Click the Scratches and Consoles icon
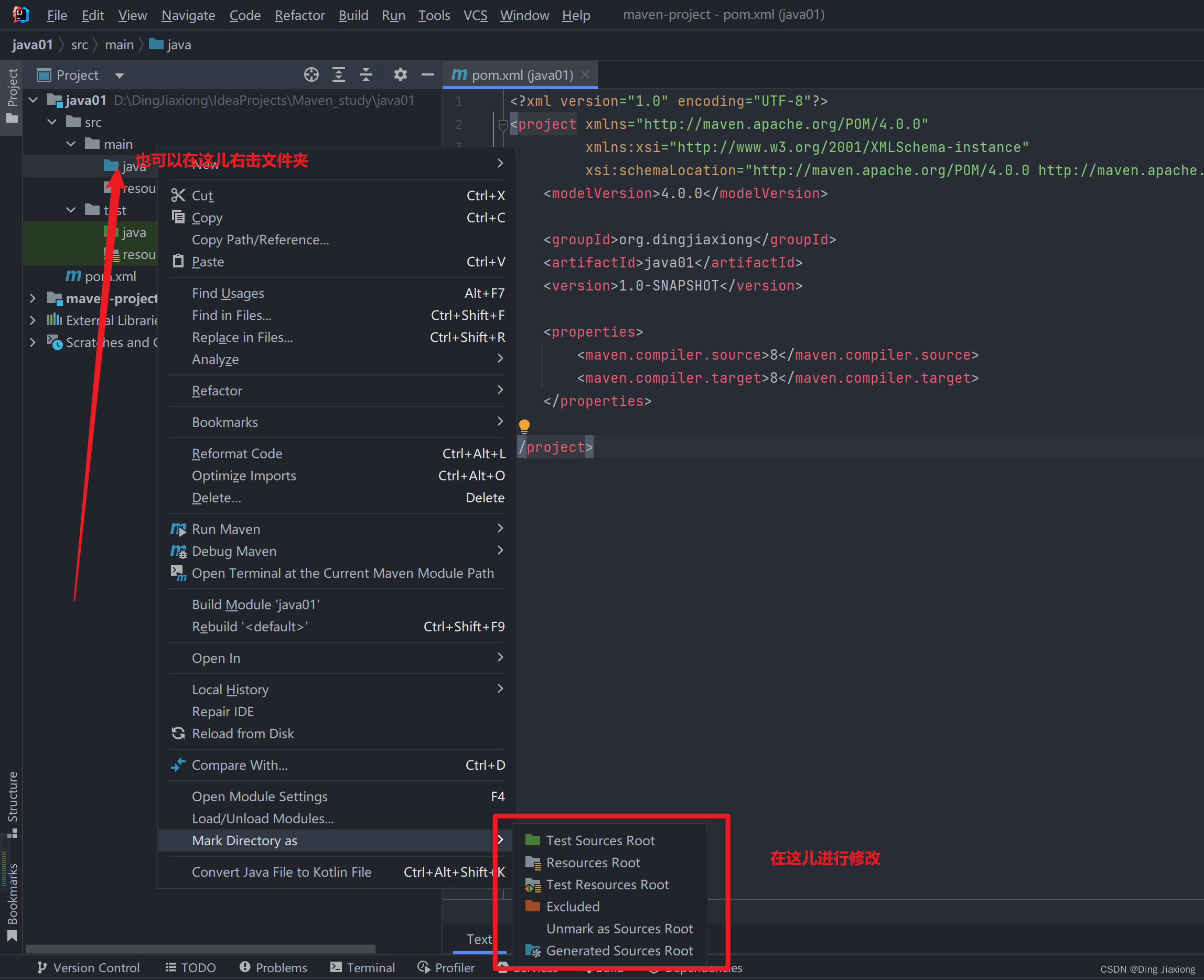Image resolution: width=1204 pixels, height=980 pixels. (x=54, y=342)
